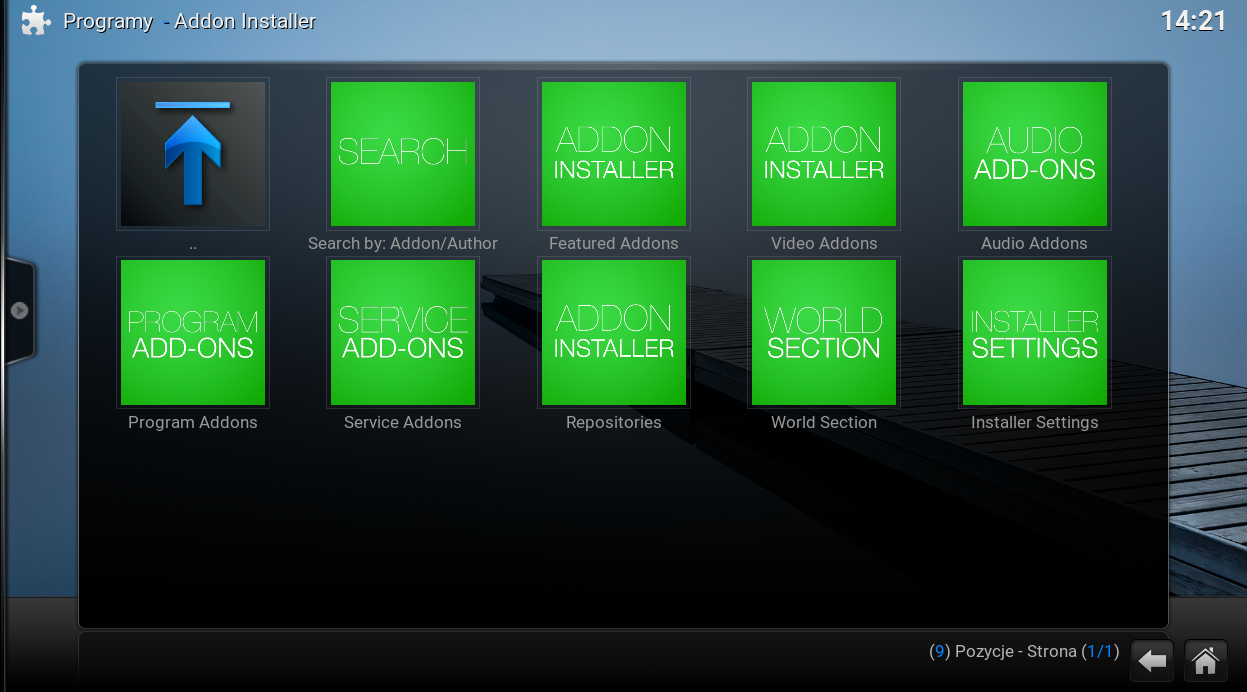Expand the left side panel arrow
Screen dimensions: 1247x692
[x=19, y=311]
